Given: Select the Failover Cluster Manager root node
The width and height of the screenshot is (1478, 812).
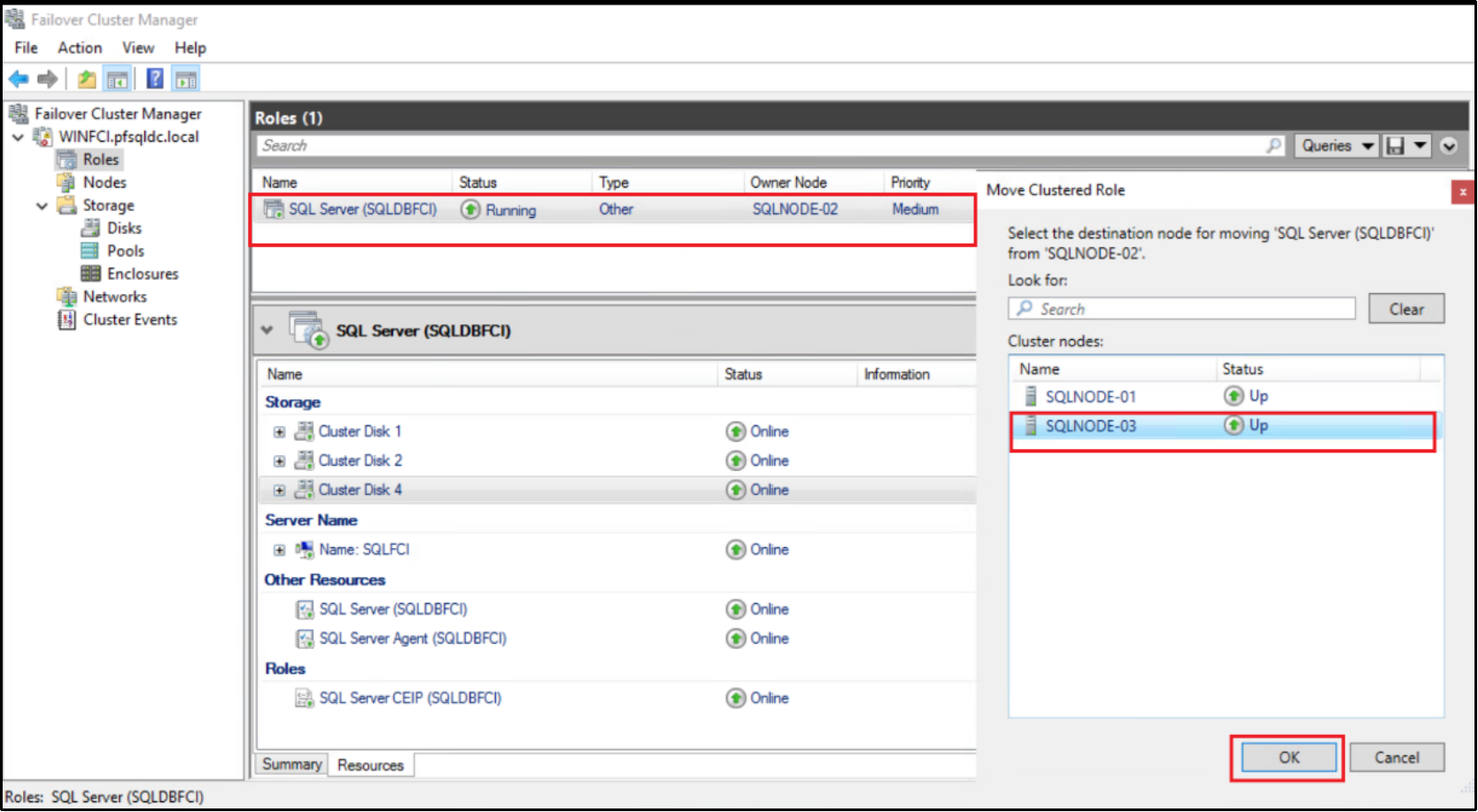Looking at the screenshot, I should click(x=118, y=114).
